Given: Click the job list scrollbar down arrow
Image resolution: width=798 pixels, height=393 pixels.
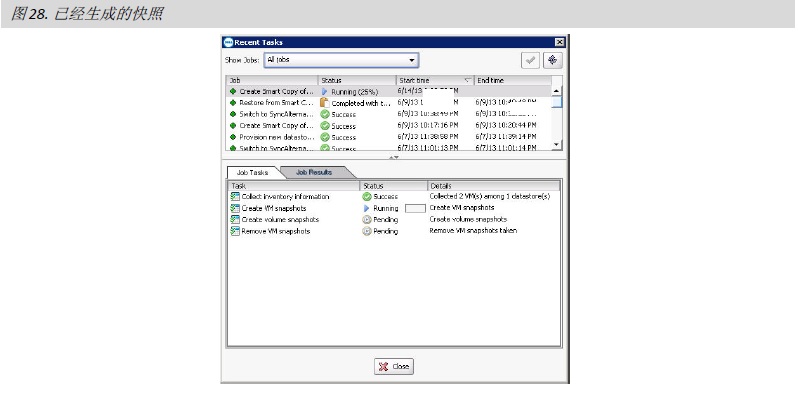Looking at the screenshot, I should [557, 145].
